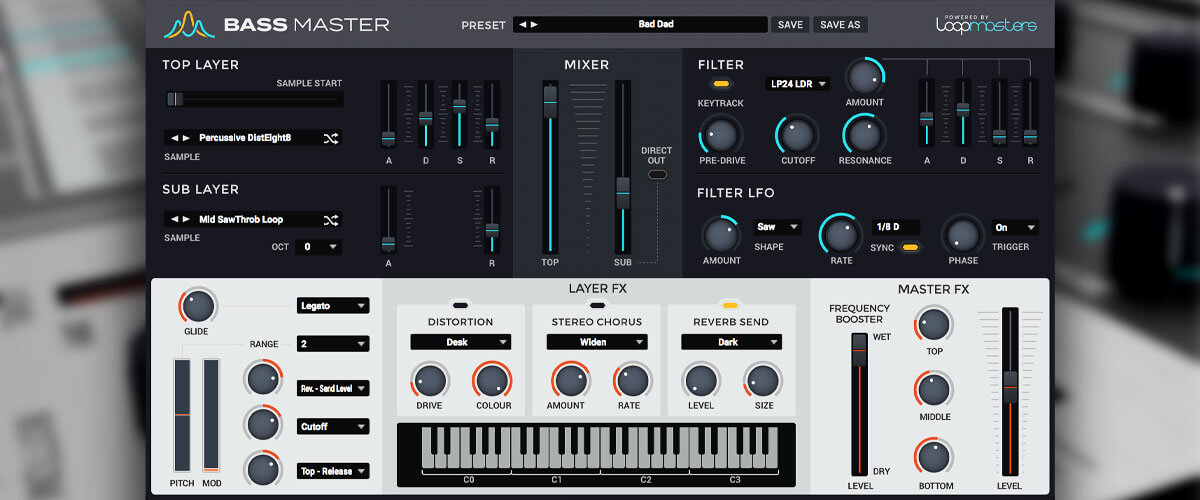Click the LFO rate value '1/8 D'
The width and height of the screenshot is (1200, 500).
click(x=895, y=227)
